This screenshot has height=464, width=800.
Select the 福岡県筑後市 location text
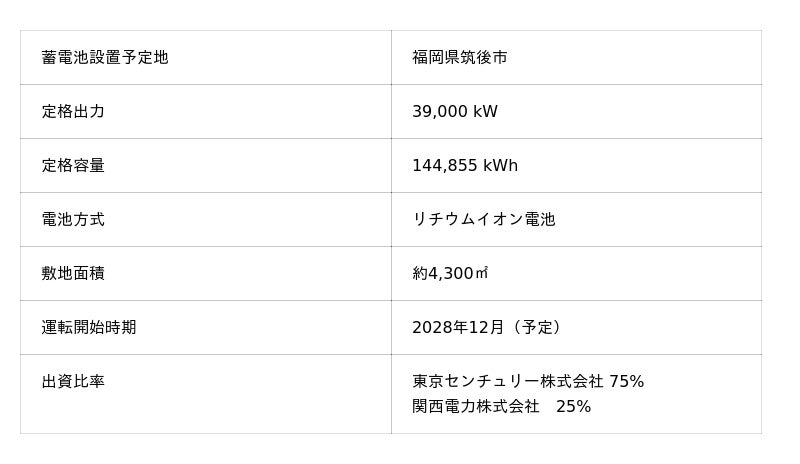(x=459, y=58)
